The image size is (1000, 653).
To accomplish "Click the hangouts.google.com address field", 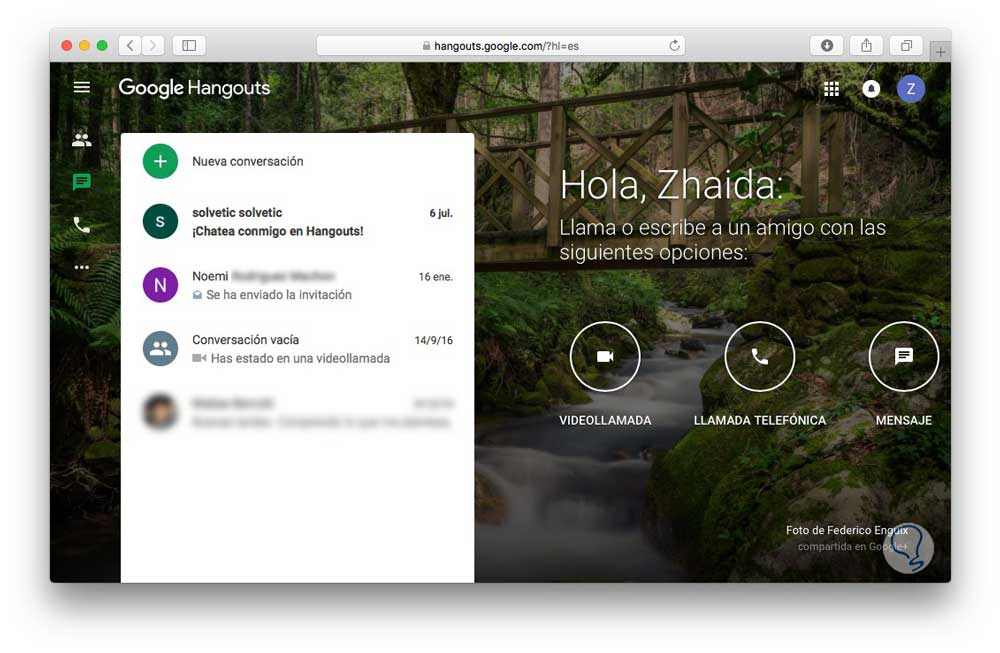I will tap(501, 45).
